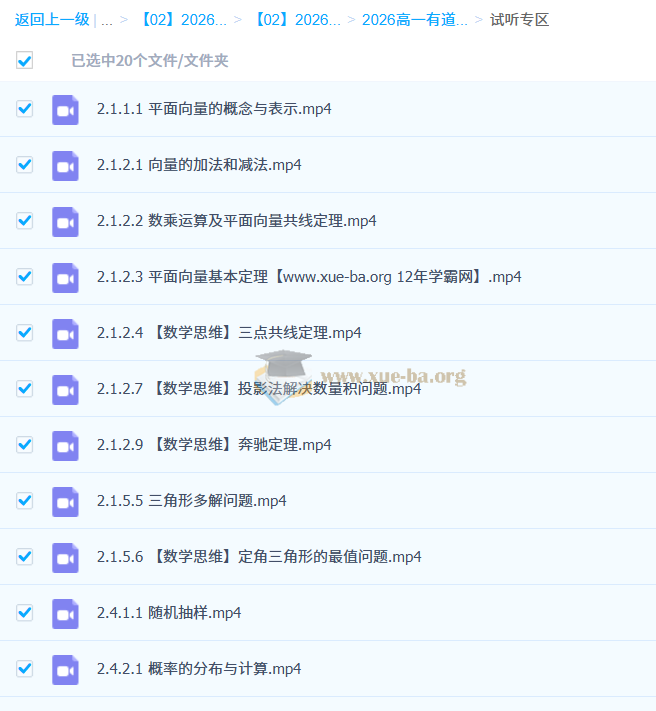Click video icon for 2.1.5.6 定角三角形
The width and height of the screenshot is (656, 711).
coord(65,558)
